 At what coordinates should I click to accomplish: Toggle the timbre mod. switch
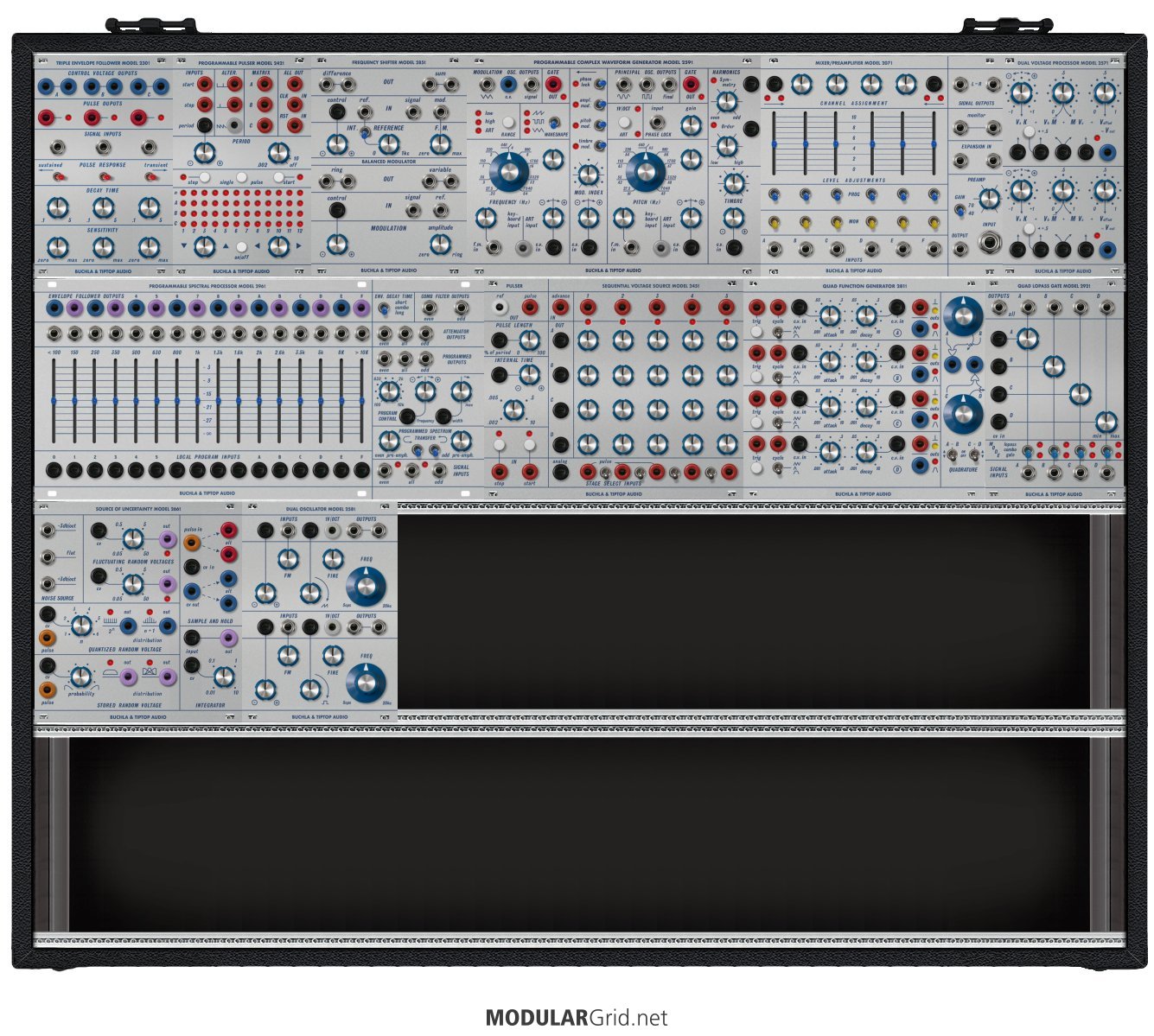click(x=599, y=143)
